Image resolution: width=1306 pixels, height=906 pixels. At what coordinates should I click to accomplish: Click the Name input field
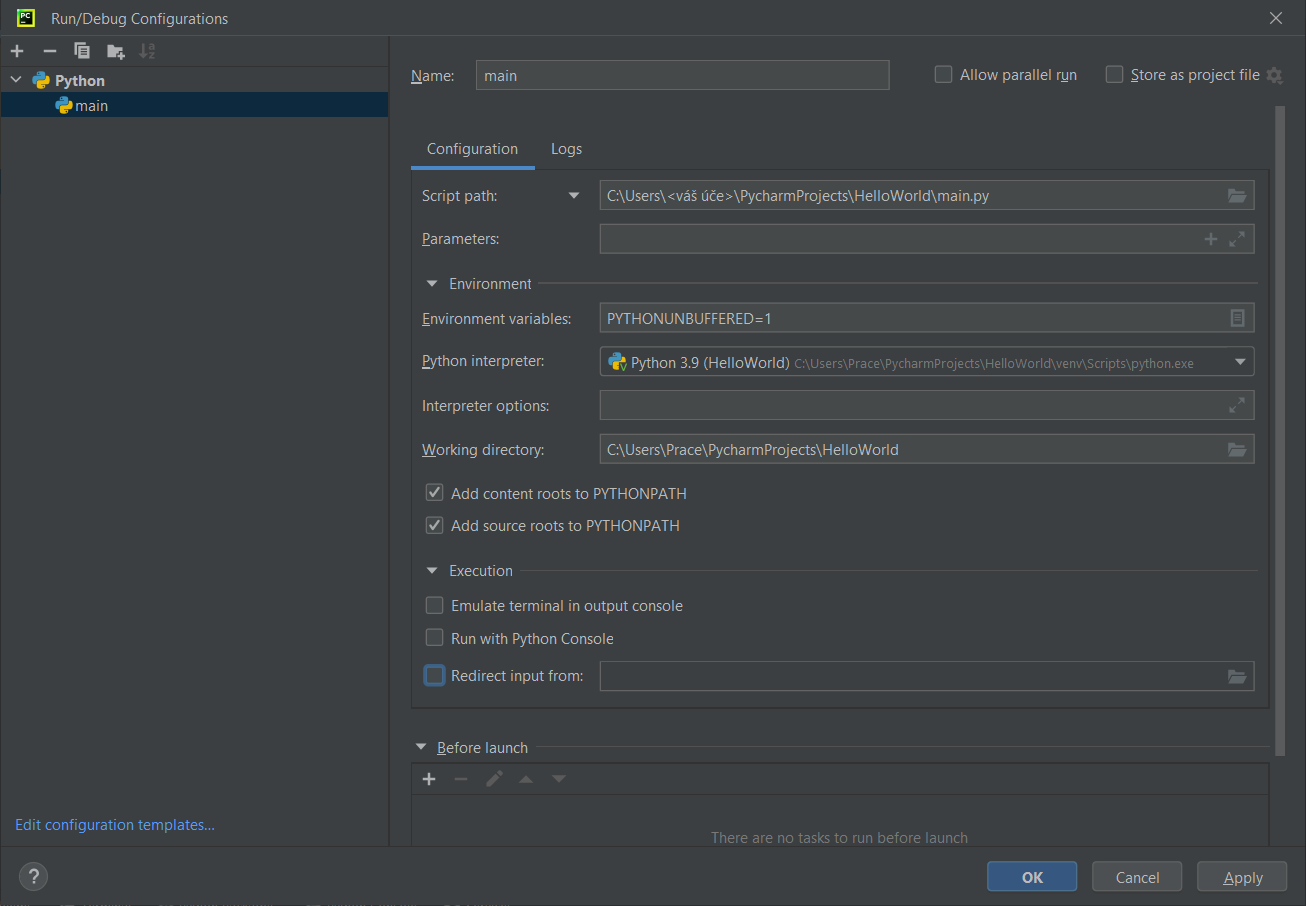682,75
